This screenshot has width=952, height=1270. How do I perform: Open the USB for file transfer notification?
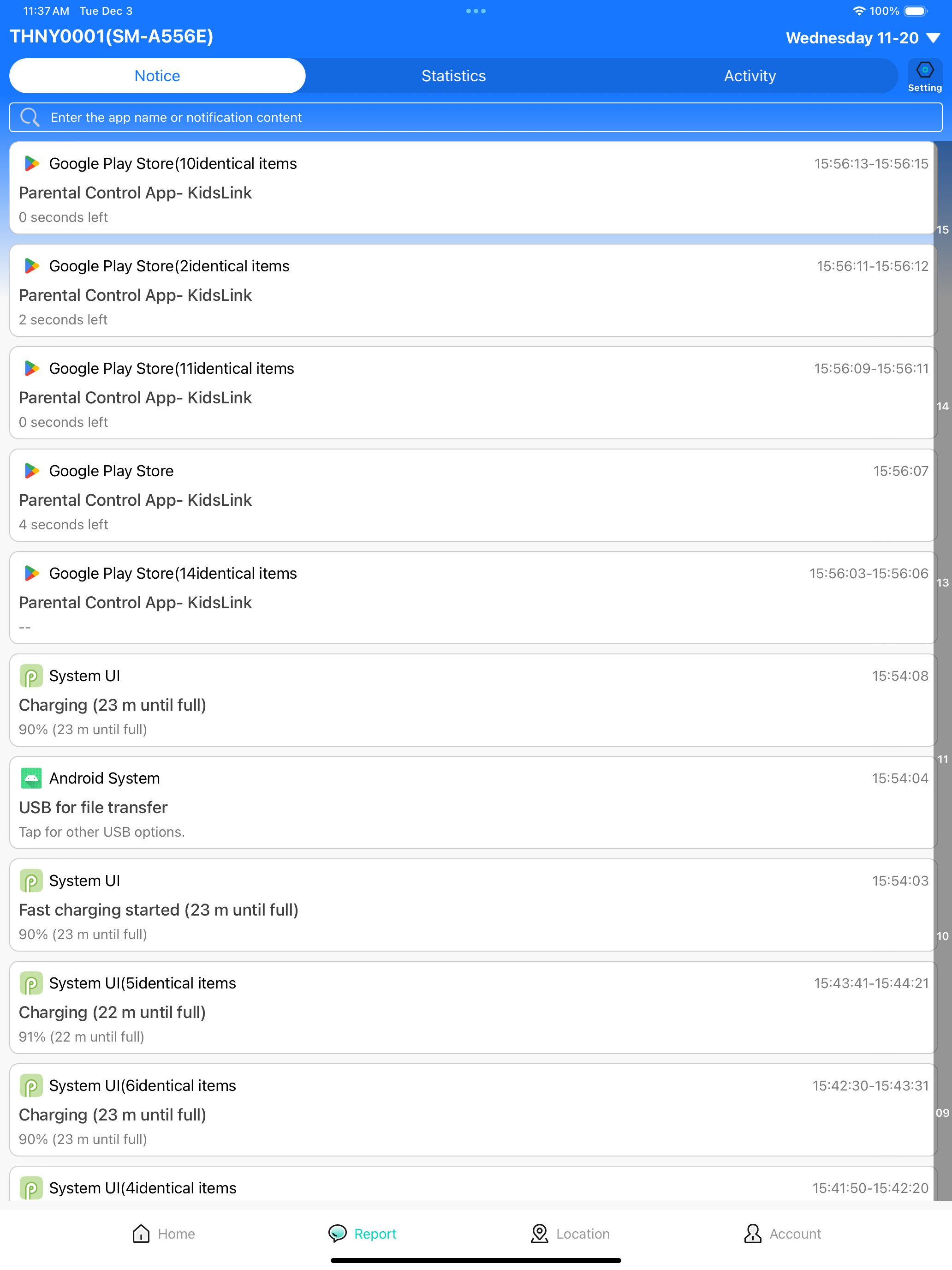[473, 803]
